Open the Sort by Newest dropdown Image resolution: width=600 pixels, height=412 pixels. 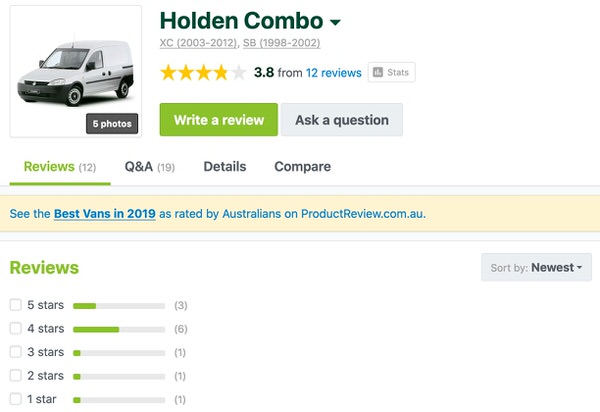(536, 267)
